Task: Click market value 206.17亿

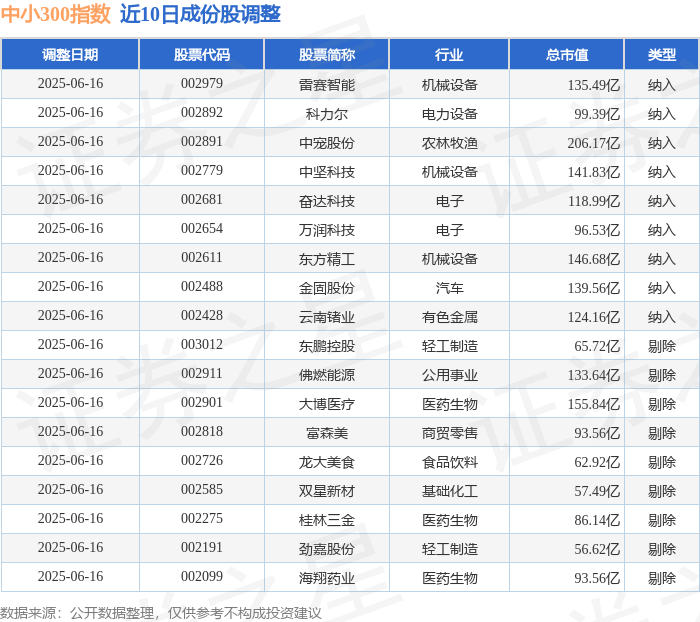Action: point(594,143)
